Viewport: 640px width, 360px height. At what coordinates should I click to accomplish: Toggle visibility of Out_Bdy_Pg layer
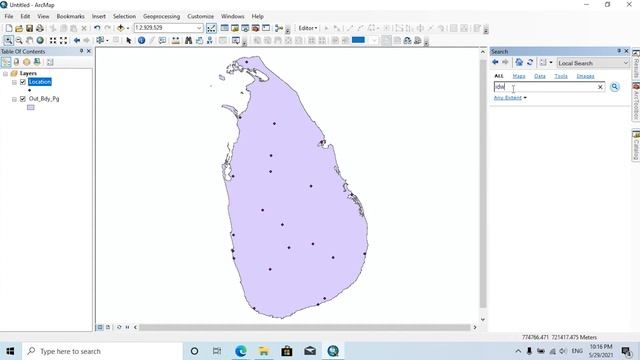[23, 99]
